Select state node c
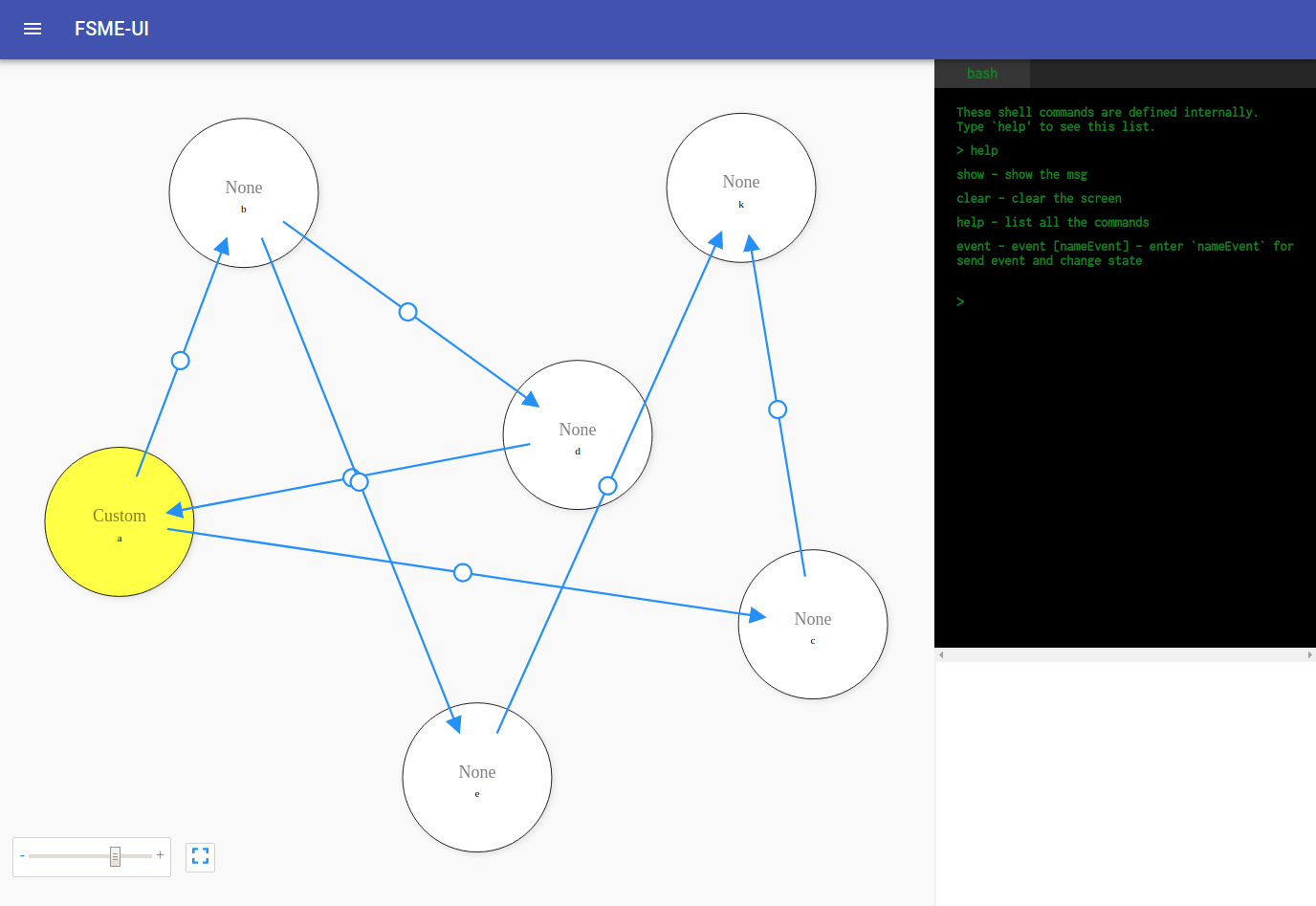Image resolution: width=1316 pixels, height=906 pixels. click(x=813, y=625)
